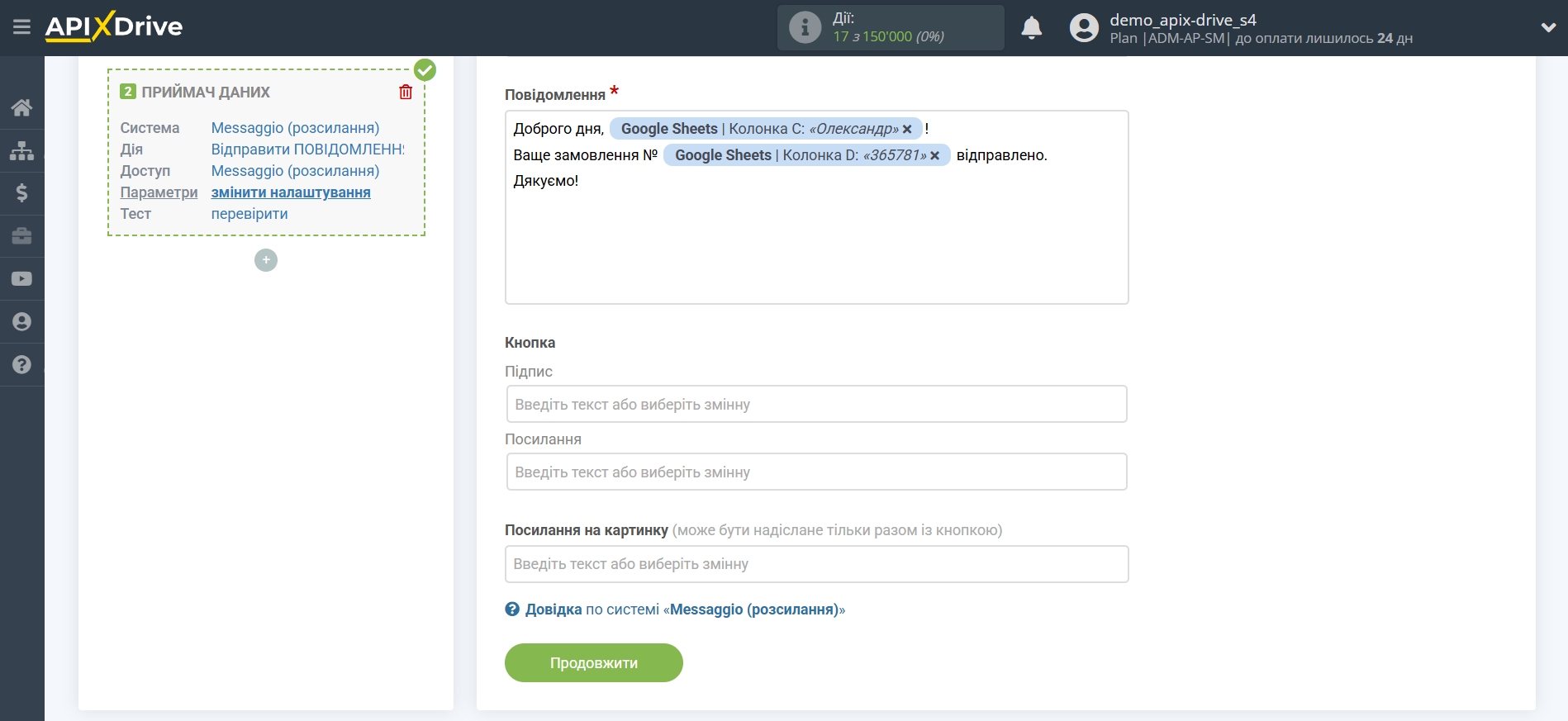The height and width of the screenshot is (721, 1568).
Task: Click the help icon near Довідка
Action: pyautogui.click(x=512, y=610)
